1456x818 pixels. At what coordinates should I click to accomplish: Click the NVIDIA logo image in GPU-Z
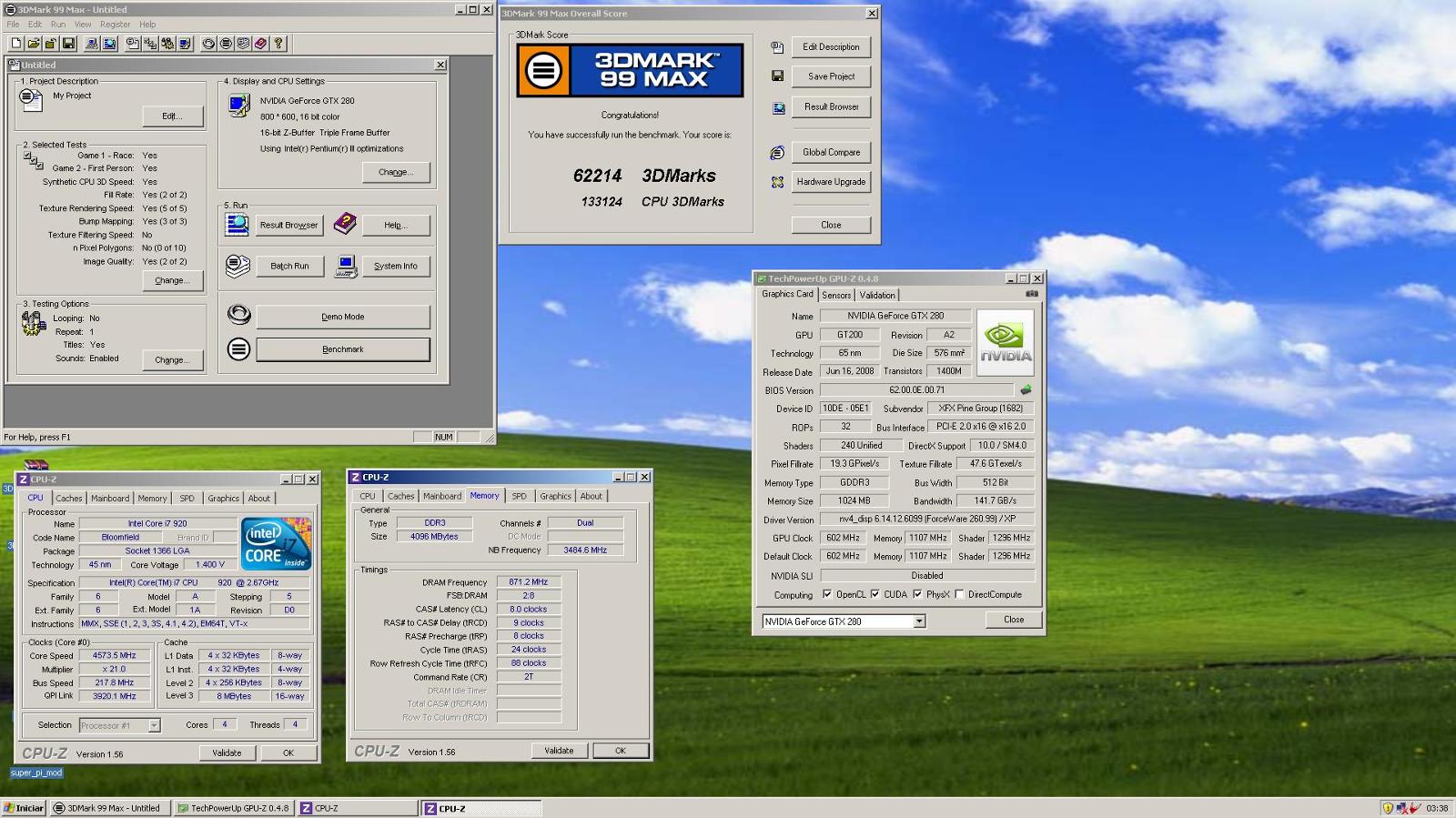(1005, 343)
